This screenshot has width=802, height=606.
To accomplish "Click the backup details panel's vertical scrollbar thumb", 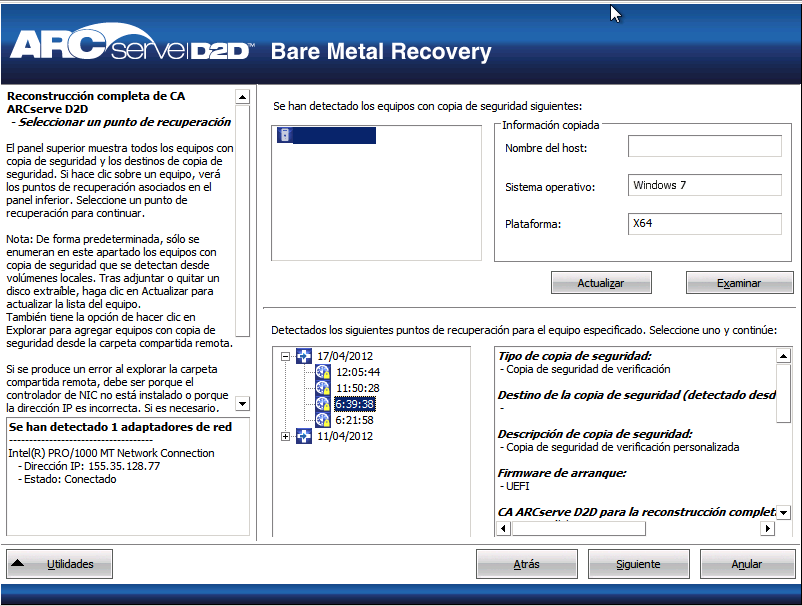I will 783,393.
